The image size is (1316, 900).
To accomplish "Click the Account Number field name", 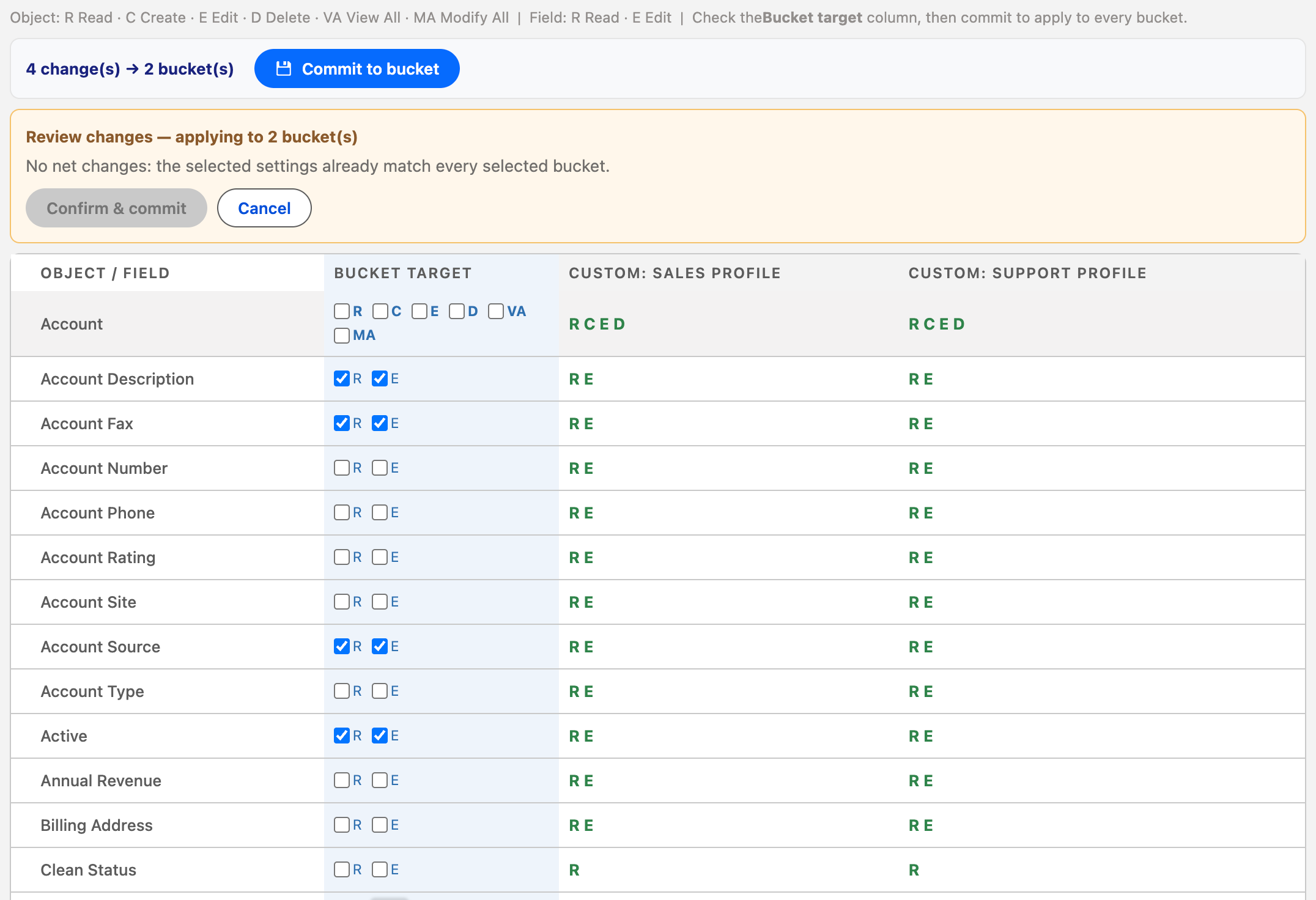I will coord(104,468).
